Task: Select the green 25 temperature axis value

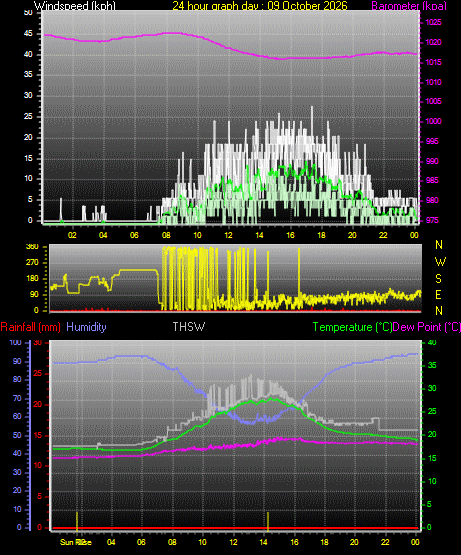Action: (432, 412)
